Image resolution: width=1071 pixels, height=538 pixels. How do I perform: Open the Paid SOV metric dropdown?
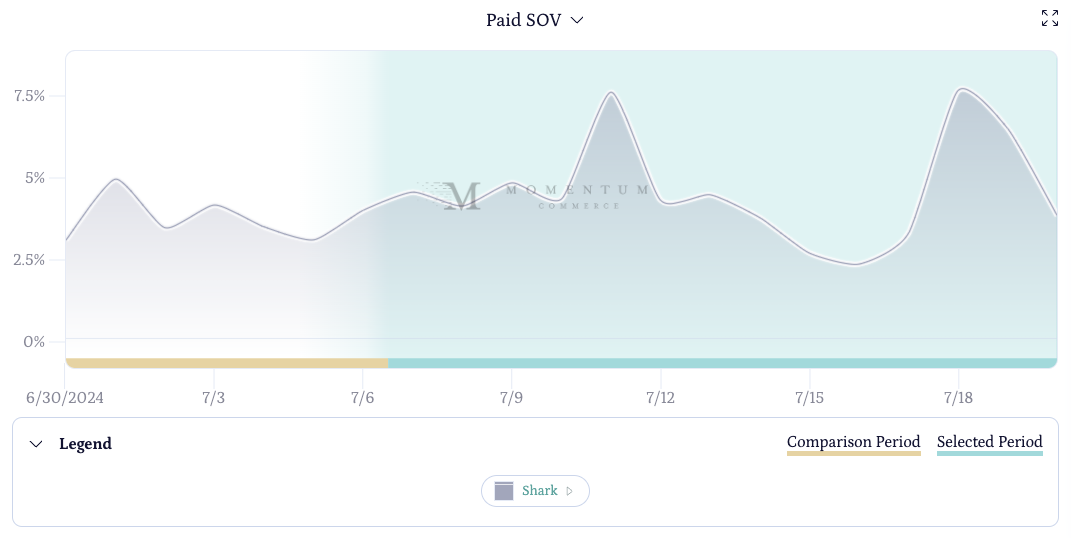click(x=523, y=20)
